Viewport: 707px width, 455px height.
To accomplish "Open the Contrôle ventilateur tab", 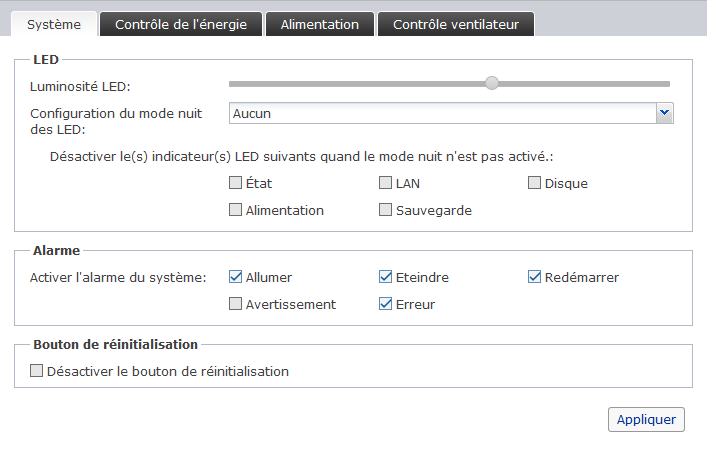I will click(455, 24).
